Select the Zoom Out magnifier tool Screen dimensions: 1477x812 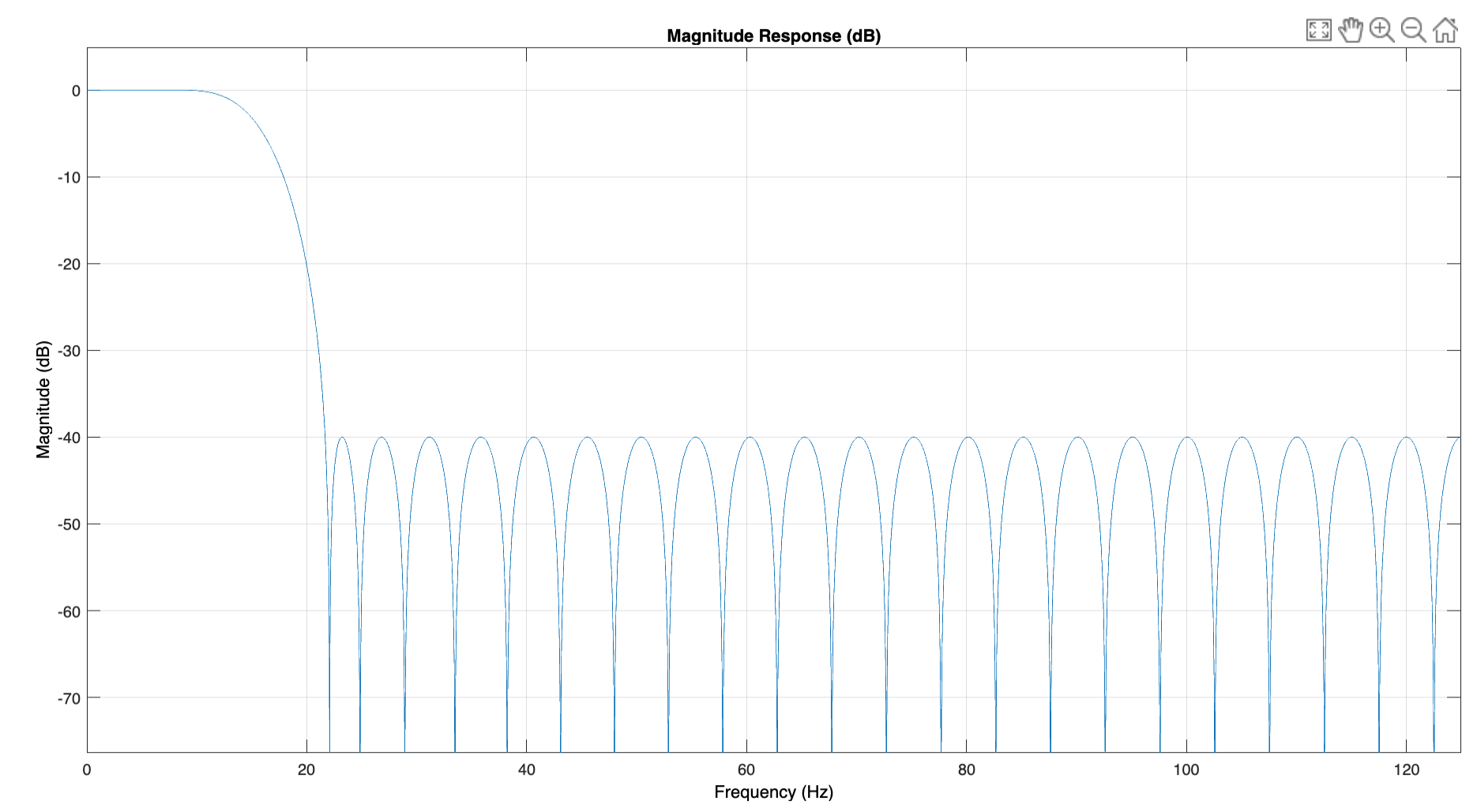pos(1413,30)
